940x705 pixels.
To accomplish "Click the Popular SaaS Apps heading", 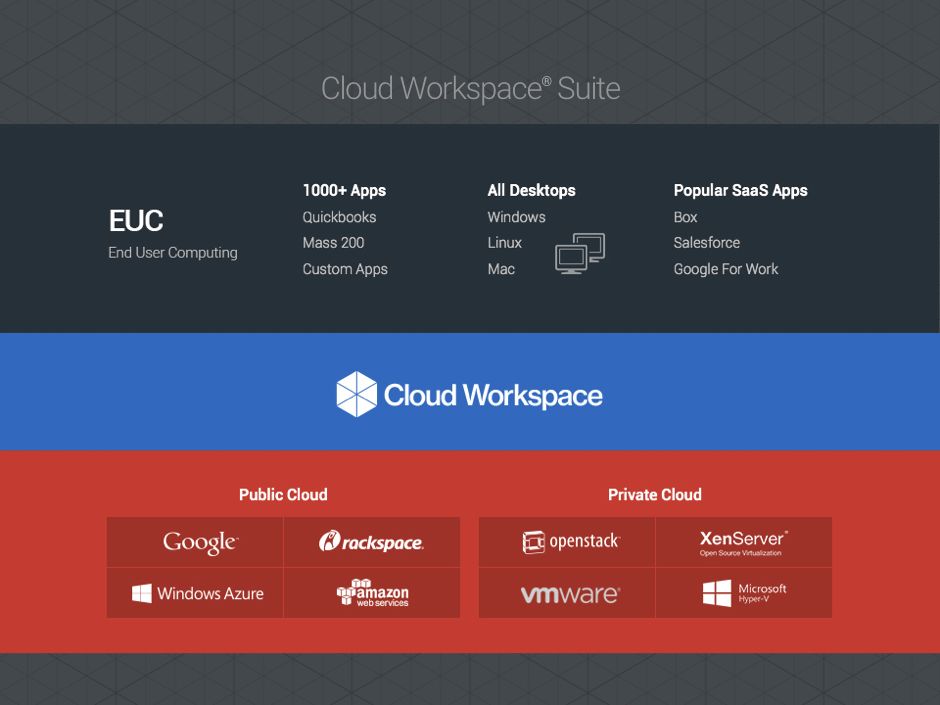I will [740, 191].
